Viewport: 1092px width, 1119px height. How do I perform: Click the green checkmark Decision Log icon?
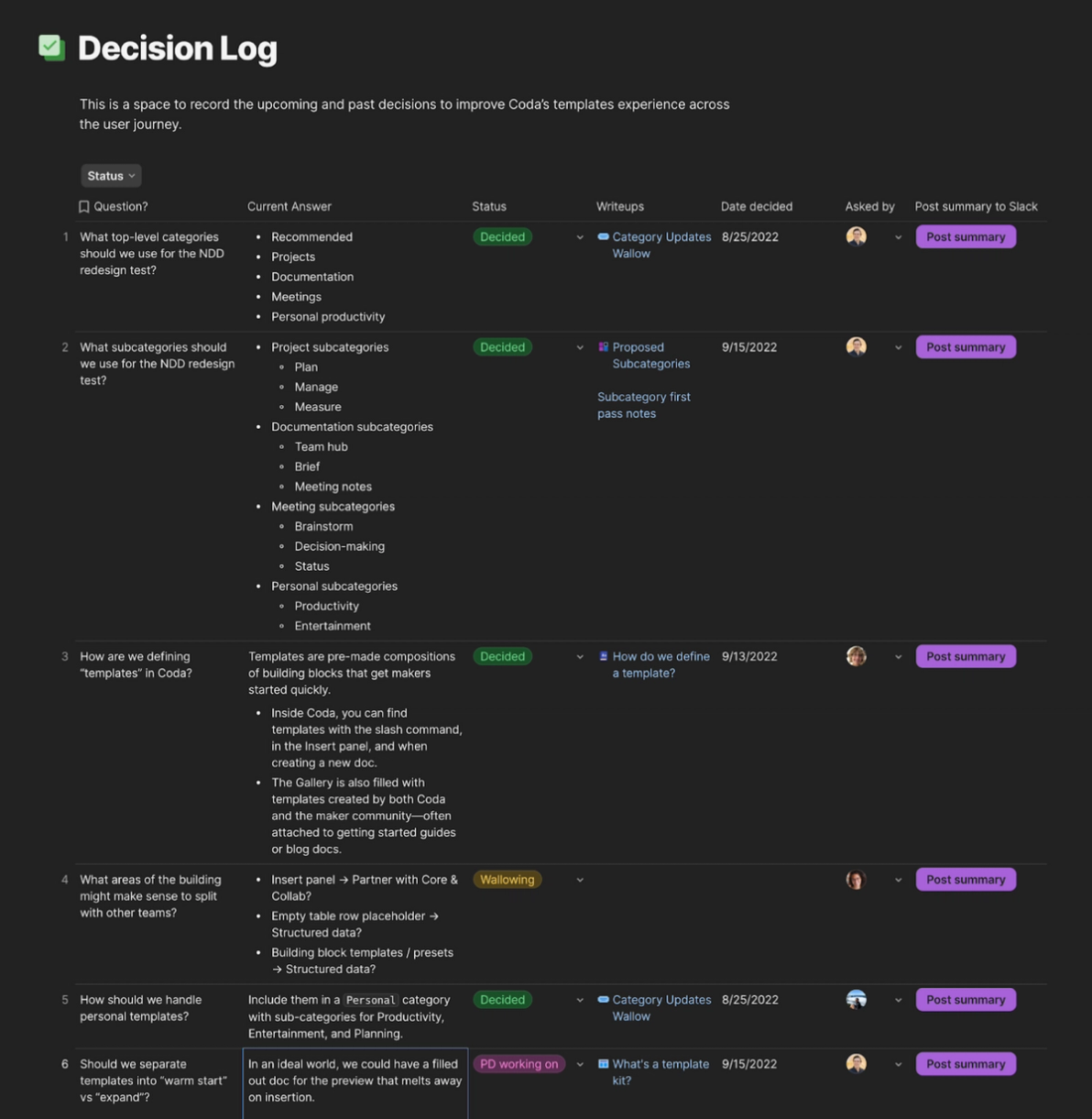[52, 48]
